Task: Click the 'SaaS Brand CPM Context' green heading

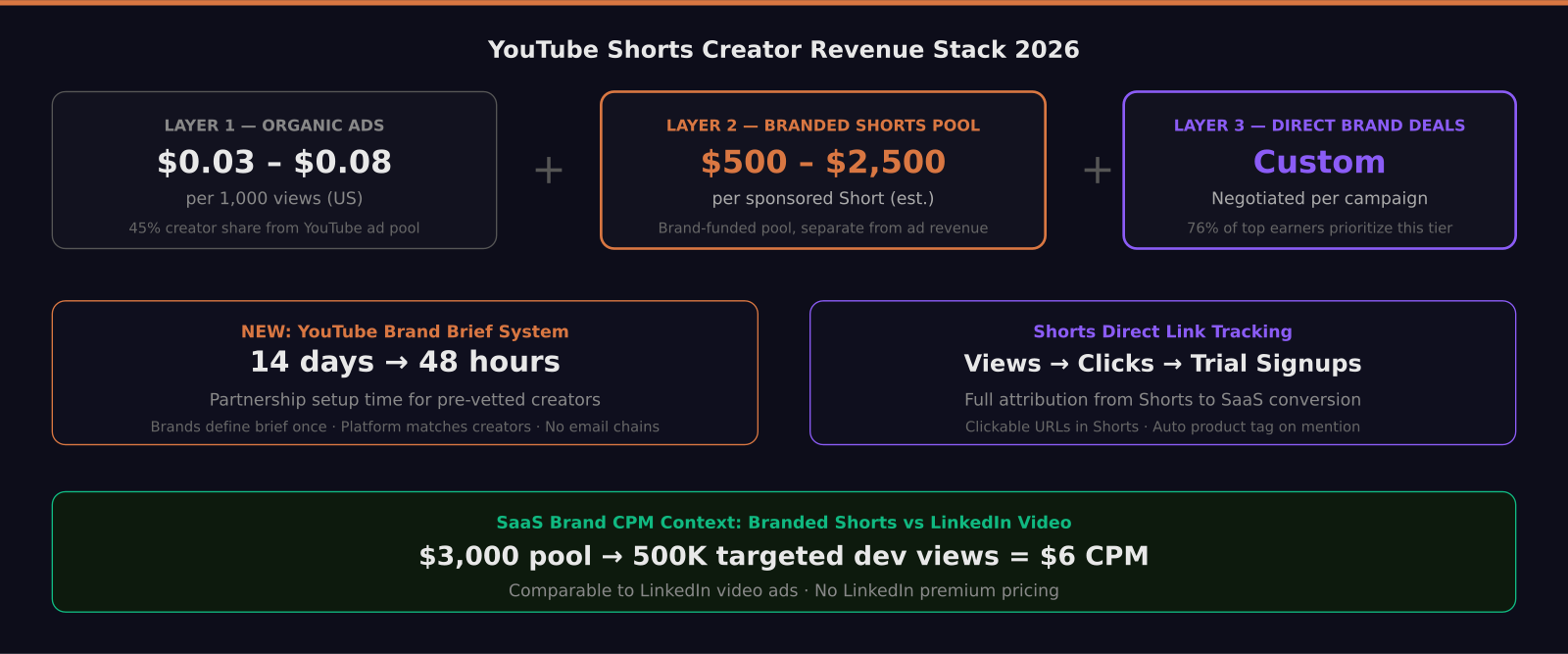Action: tap(784, 523)
